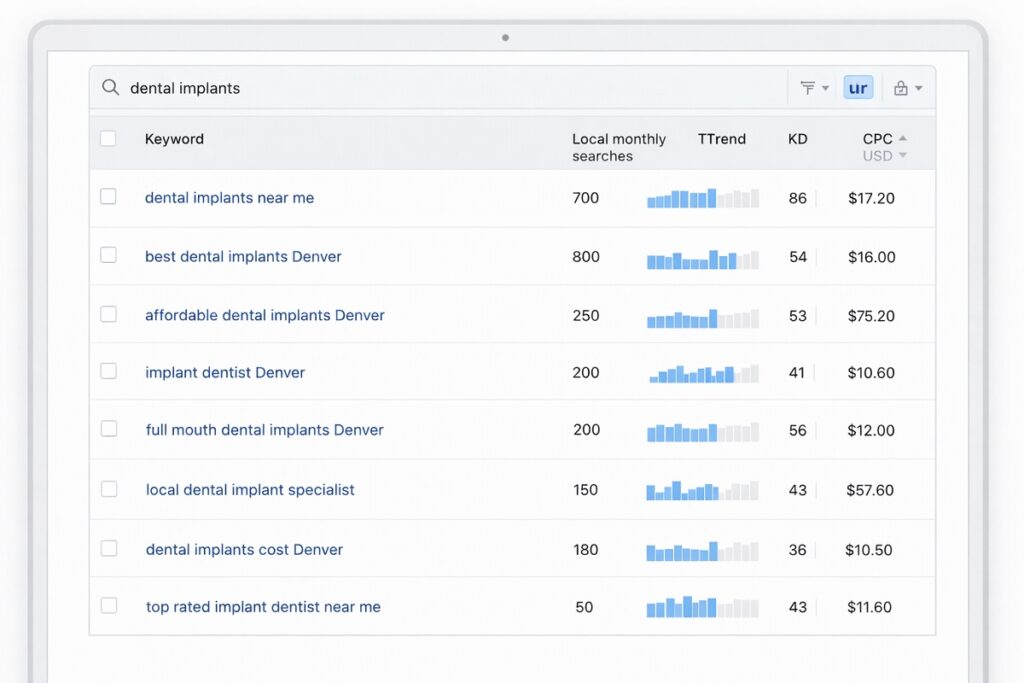This screenshot has height=683, width=1024.
Task: Open the affordable dental implants Denver keyword link
Action: tap(264, 314)
